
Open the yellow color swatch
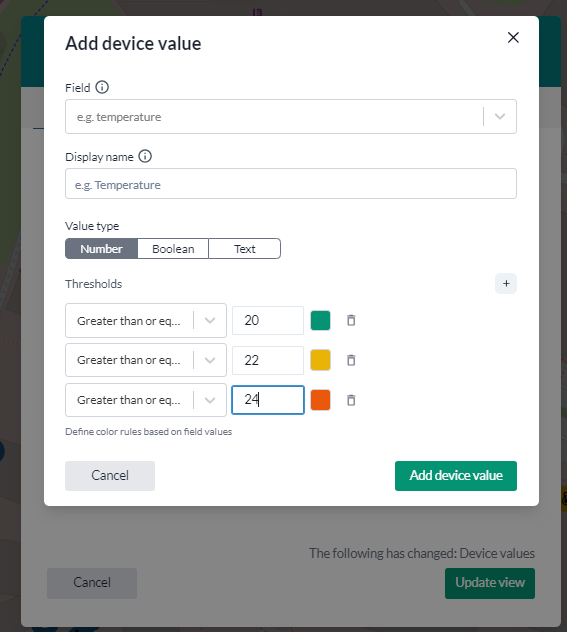[320, 360]
